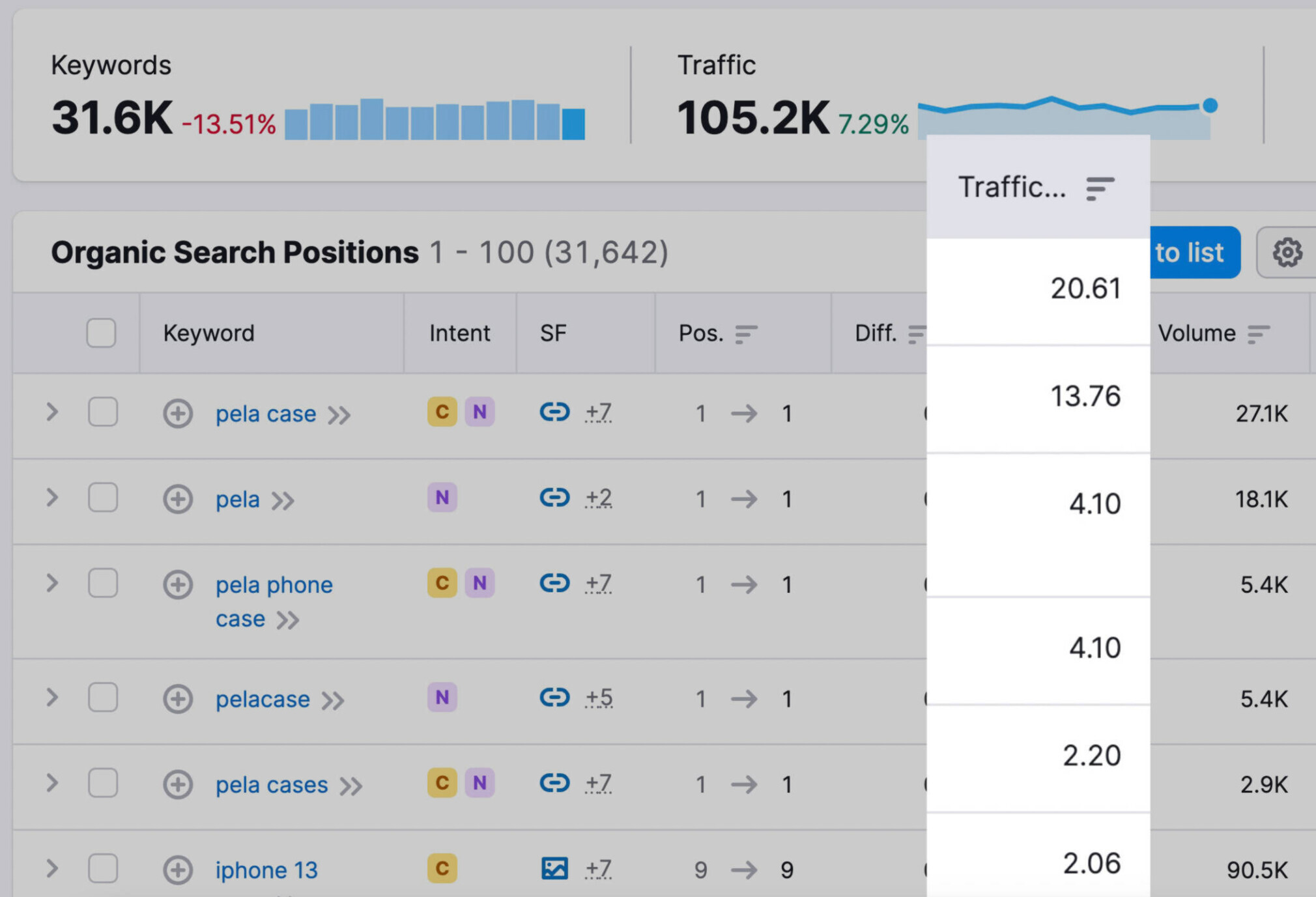Image resolution: width=1316 pixels, height=897 pixels.
Task: Show more SERP features '+2' for 'pela'
Action: click(x=598, y=498)
